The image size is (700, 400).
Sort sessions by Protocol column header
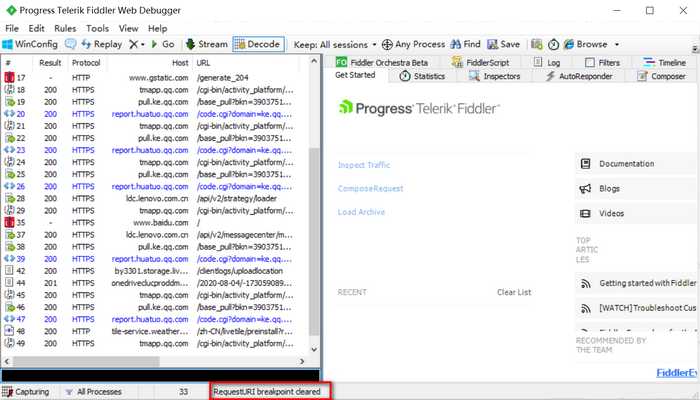click(86, 63)
